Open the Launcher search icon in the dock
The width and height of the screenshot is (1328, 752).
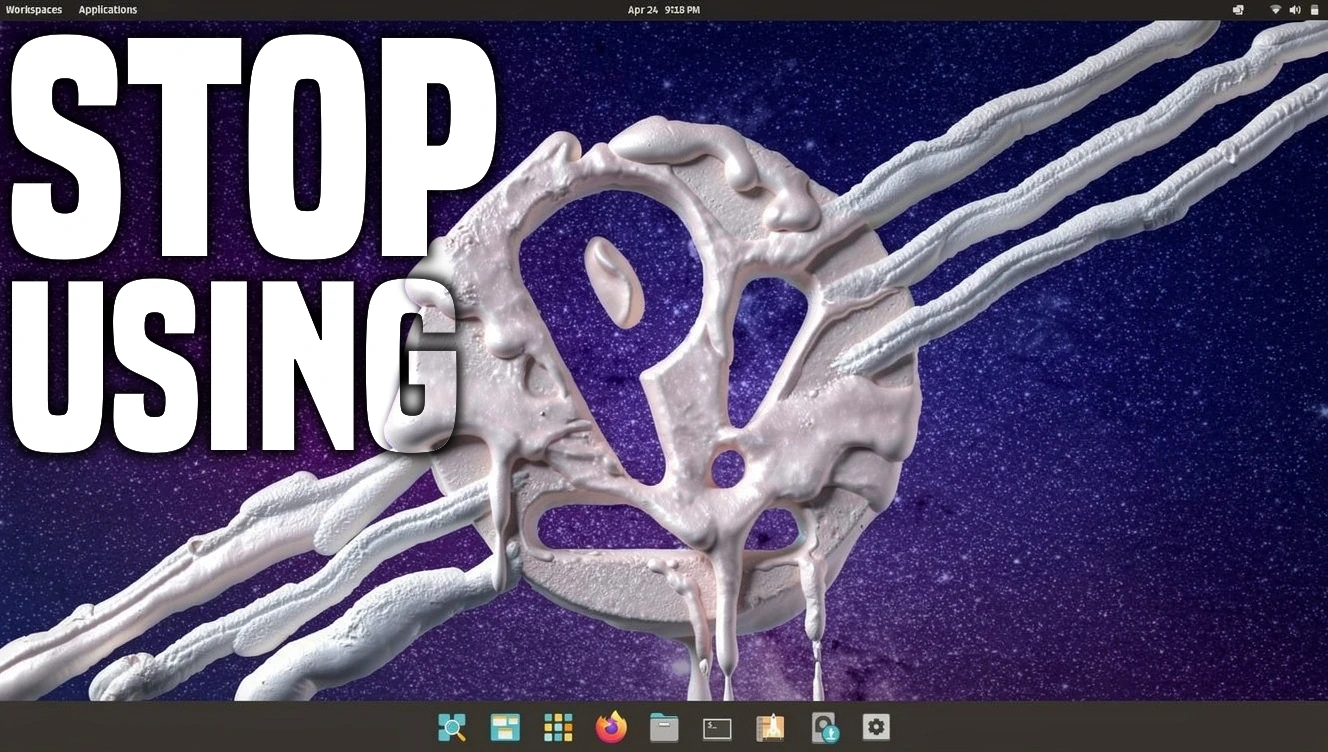pos(452,727)
